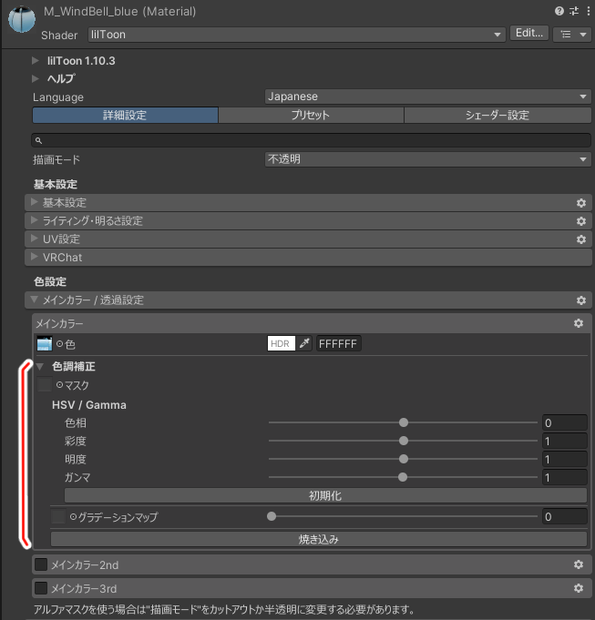This screenshot has height=620, width=595.
Task: Open the shader list view icon dropdown
Action: [x=572, y=34]
